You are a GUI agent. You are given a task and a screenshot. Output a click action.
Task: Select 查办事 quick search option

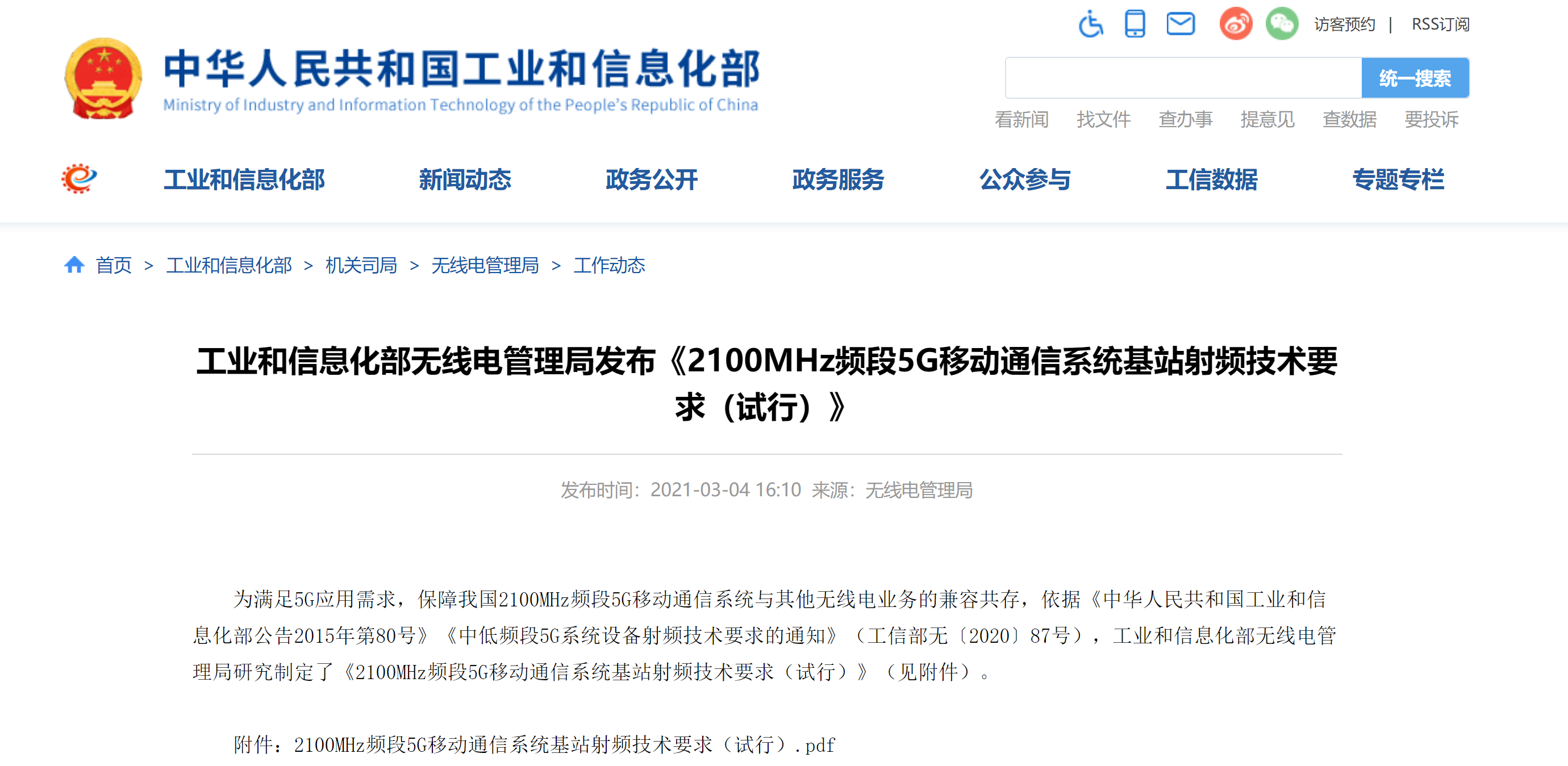click(1186, 119)
